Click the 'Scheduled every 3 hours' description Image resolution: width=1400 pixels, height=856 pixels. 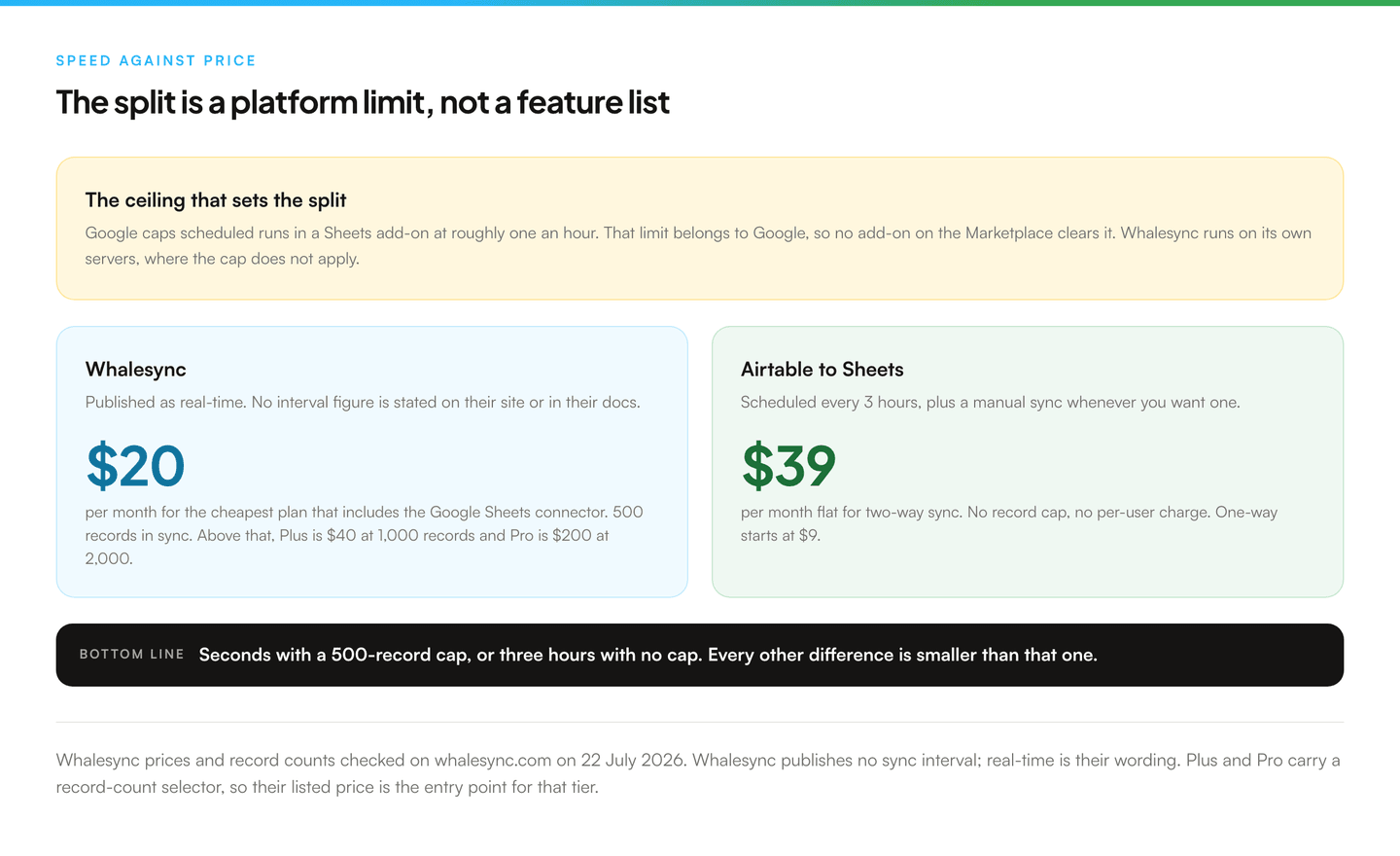click(991, 403)
